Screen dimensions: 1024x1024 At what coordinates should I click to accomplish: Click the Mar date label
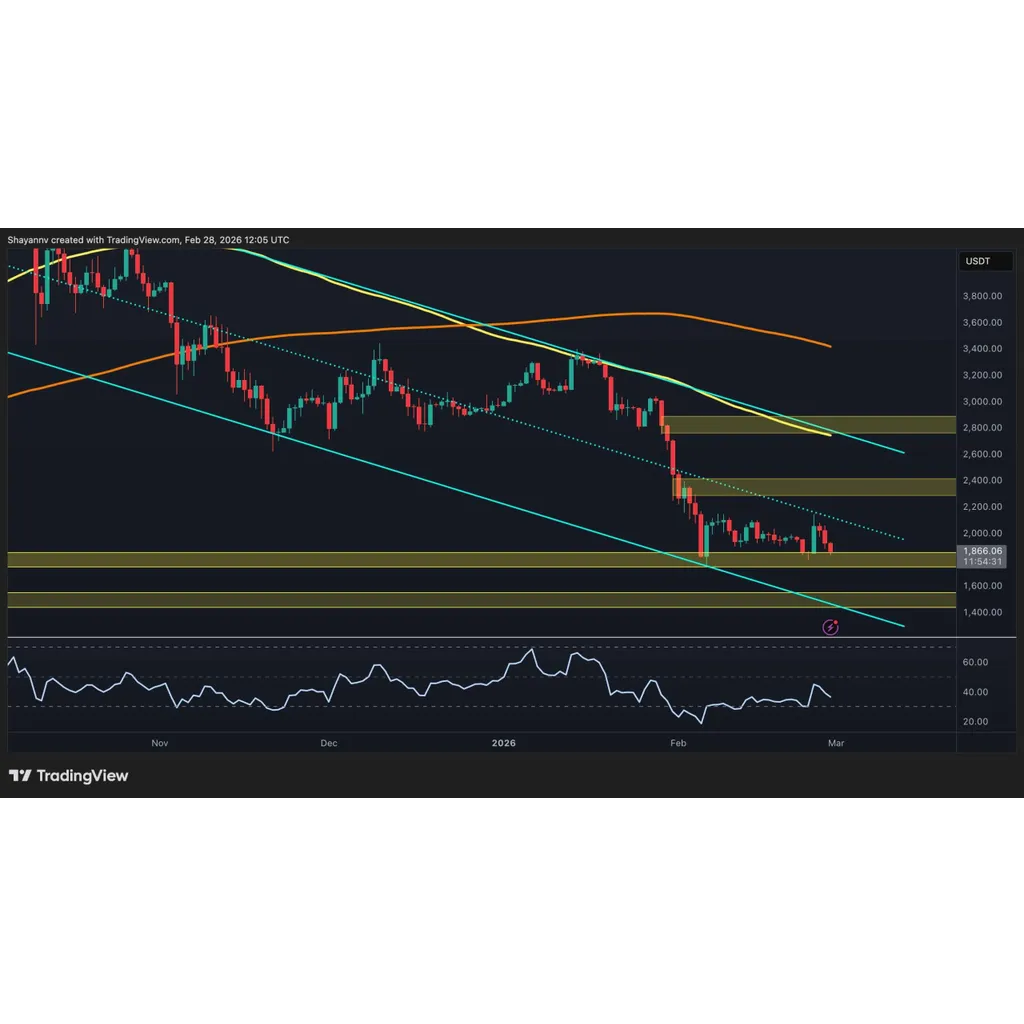836,743
